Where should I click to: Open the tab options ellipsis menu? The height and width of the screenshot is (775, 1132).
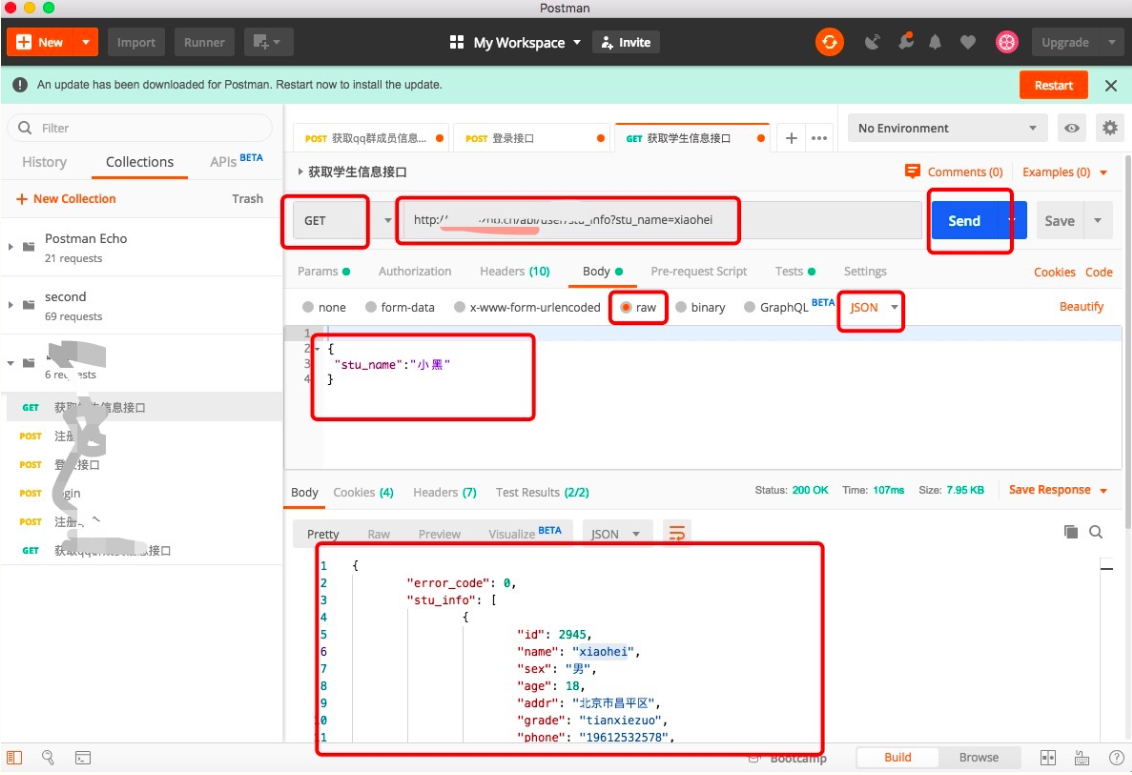(x=819, y=138)
